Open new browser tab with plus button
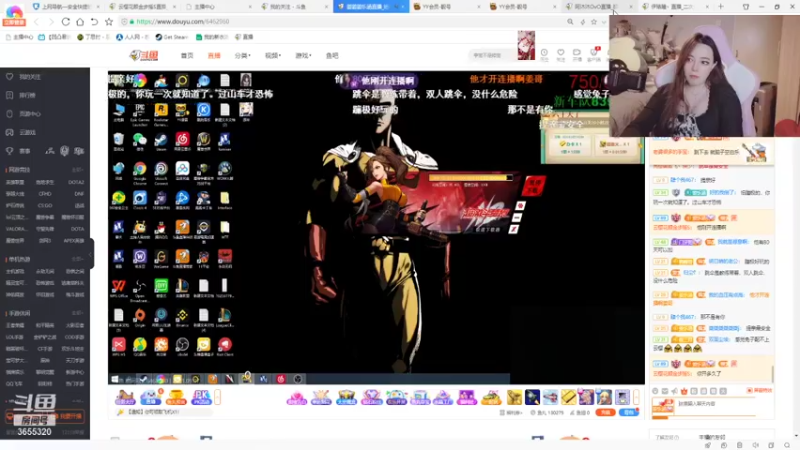The height and width of the screenshot is (450, 800). tap(720, 7)
